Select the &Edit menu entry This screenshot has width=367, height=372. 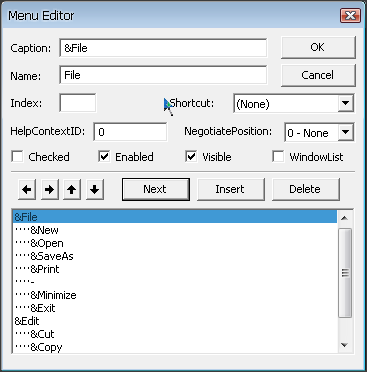point(175,321)
